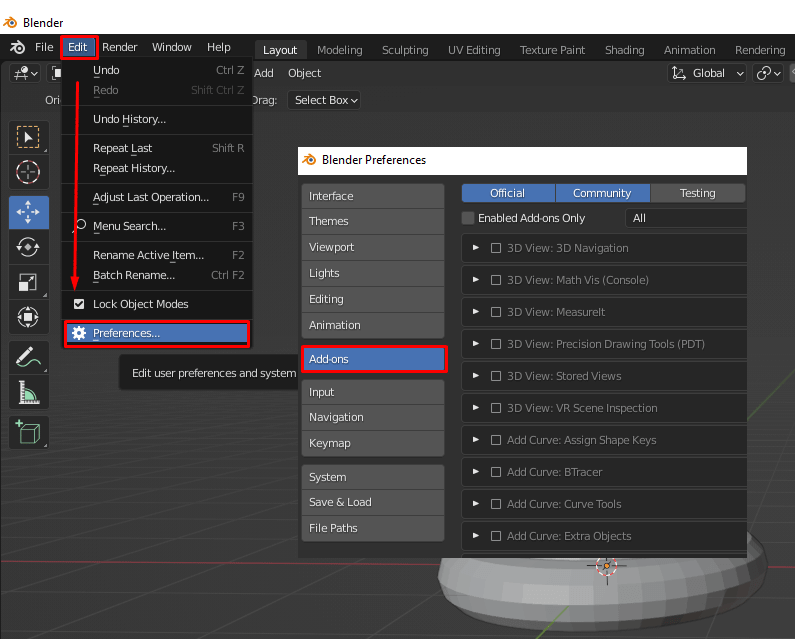Click the Add Cube tool icon

click(28, 432)
